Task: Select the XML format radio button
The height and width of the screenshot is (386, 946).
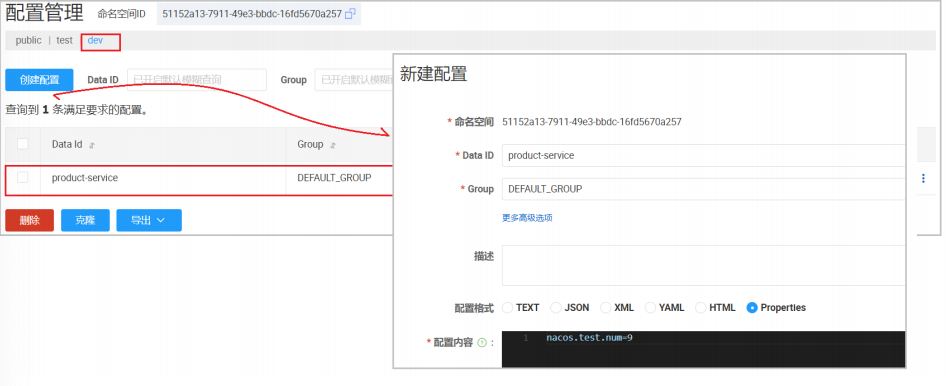Action: tap(605, 308)
